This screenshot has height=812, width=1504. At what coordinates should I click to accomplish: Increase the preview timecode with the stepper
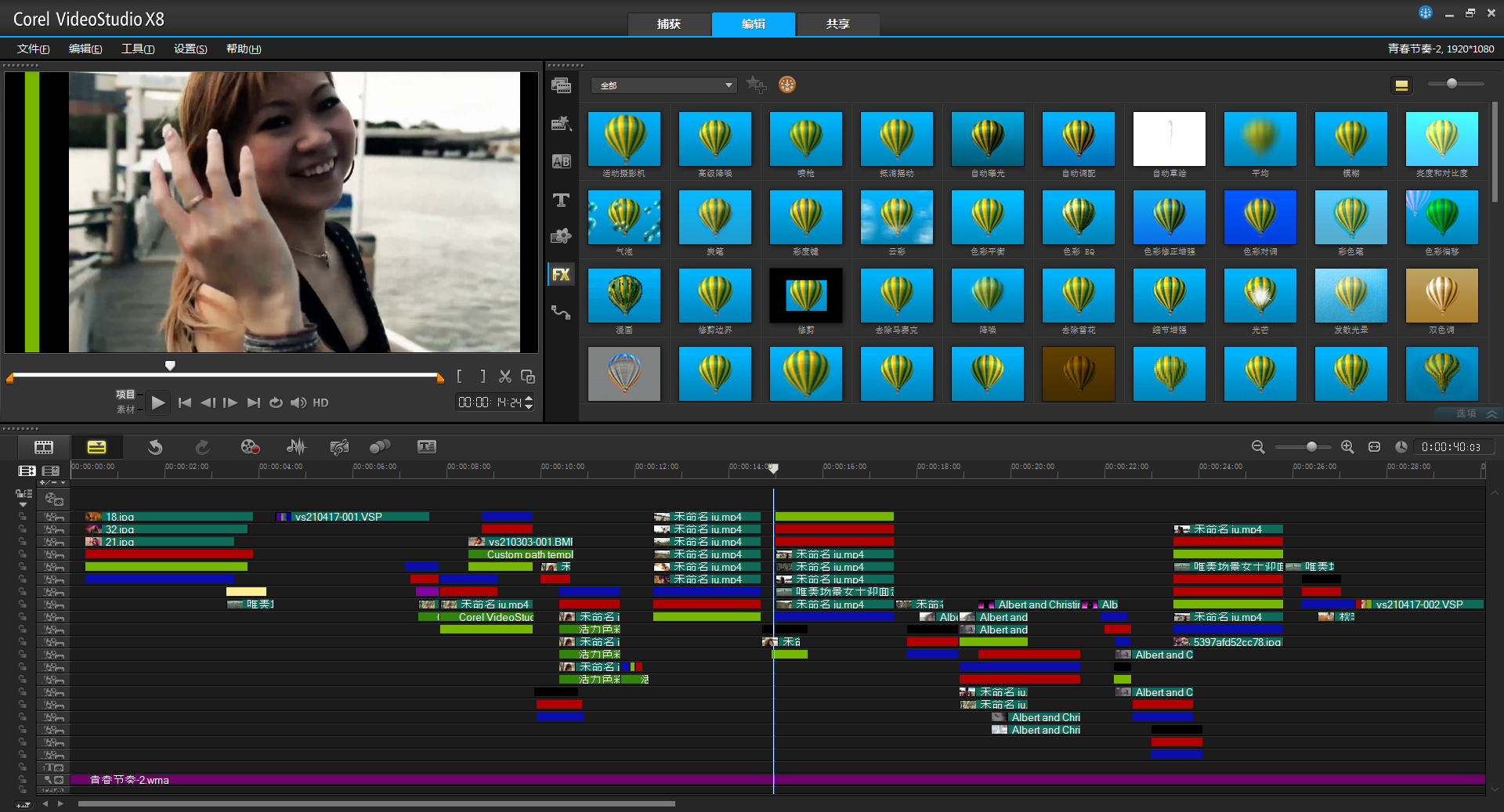tap(529, 399)
